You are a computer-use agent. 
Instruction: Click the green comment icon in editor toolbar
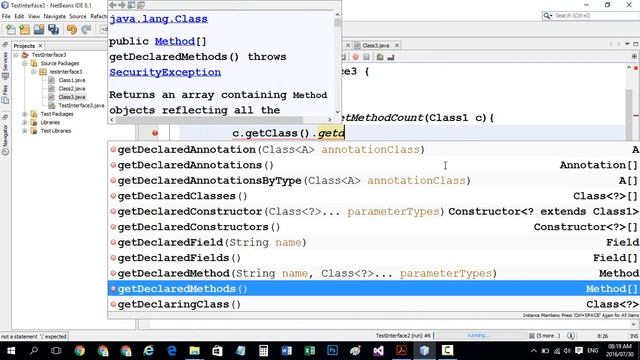point(380,57)
